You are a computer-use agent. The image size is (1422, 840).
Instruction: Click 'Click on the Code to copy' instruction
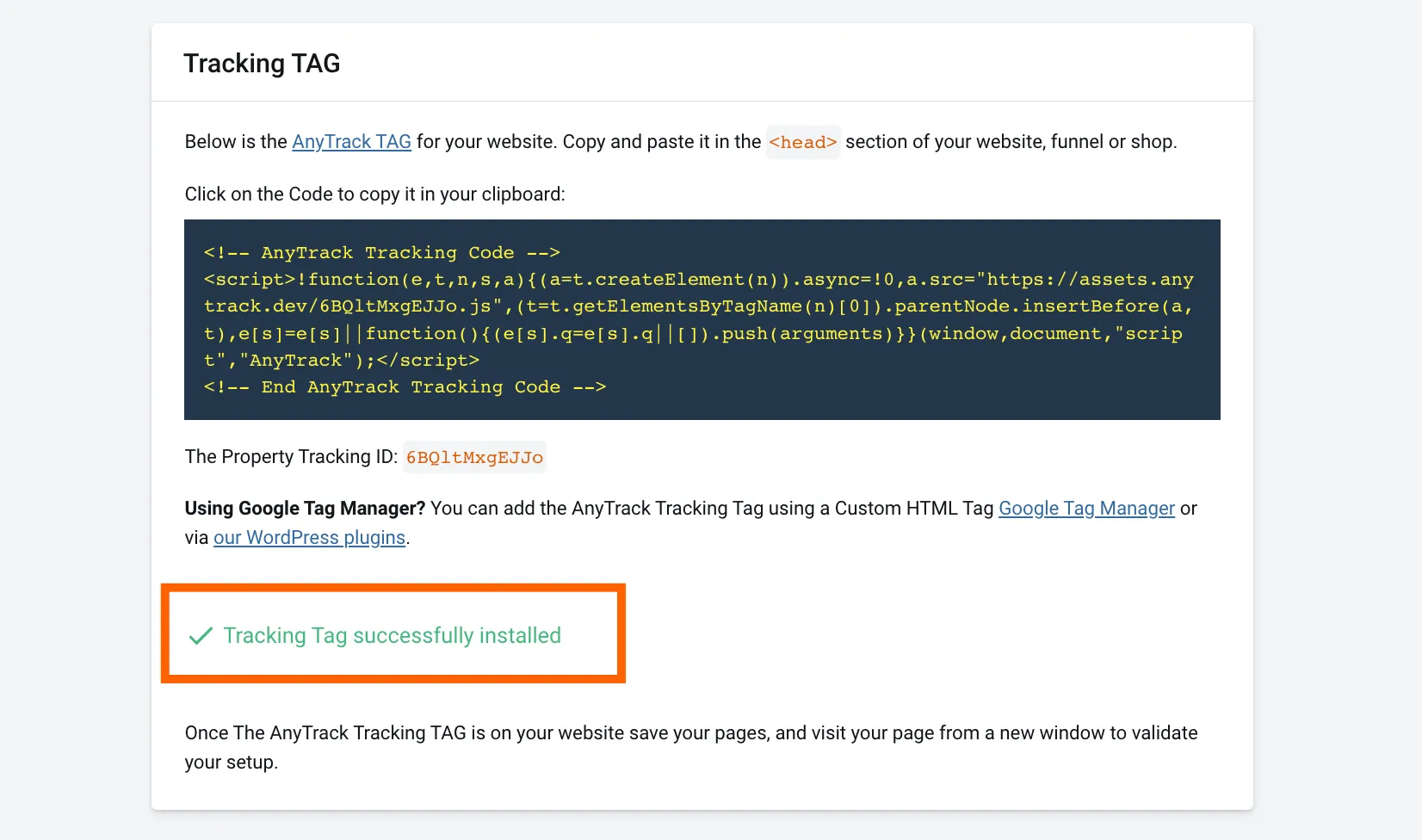click(374, 195)
